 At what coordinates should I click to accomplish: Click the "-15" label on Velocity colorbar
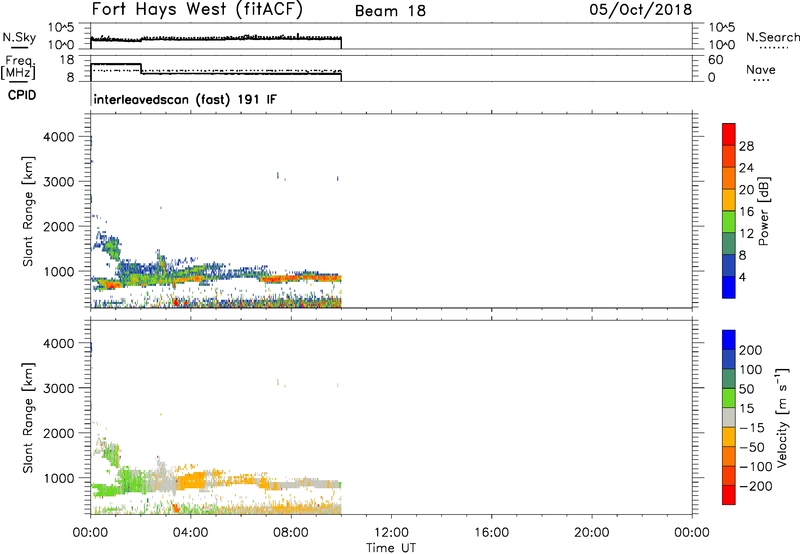point(752,427)
